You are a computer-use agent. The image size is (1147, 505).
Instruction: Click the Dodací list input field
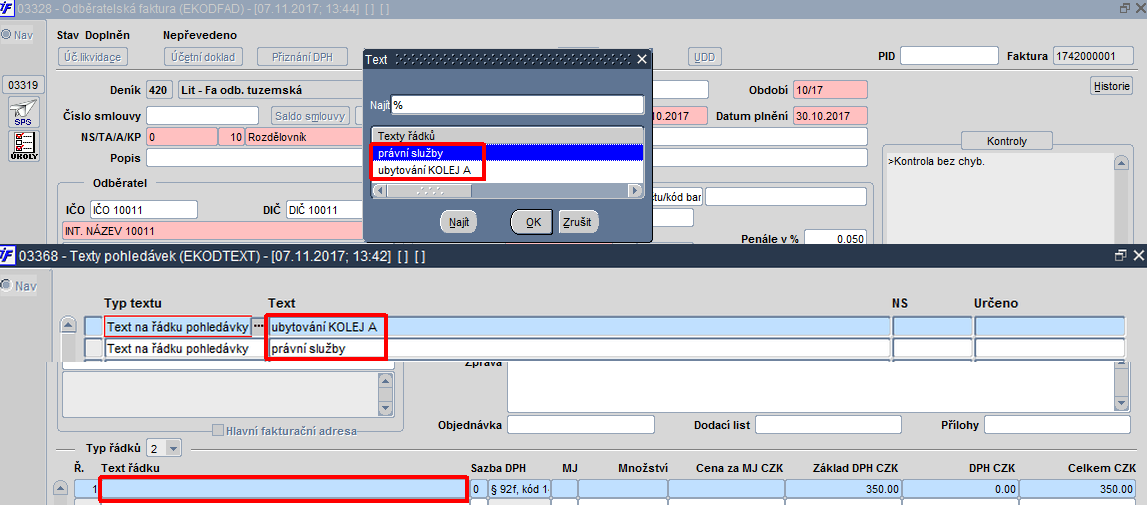(x=828, y=424)
